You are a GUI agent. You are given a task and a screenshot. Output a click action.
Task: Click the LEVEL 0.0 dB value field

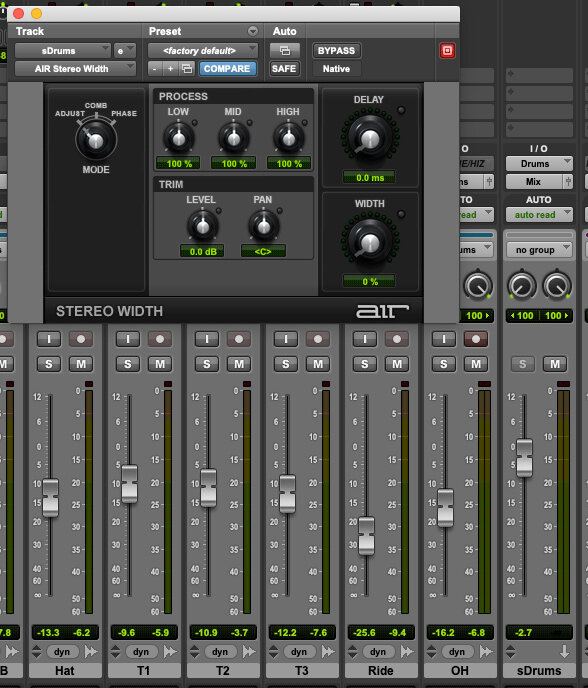tap(203, 252)
